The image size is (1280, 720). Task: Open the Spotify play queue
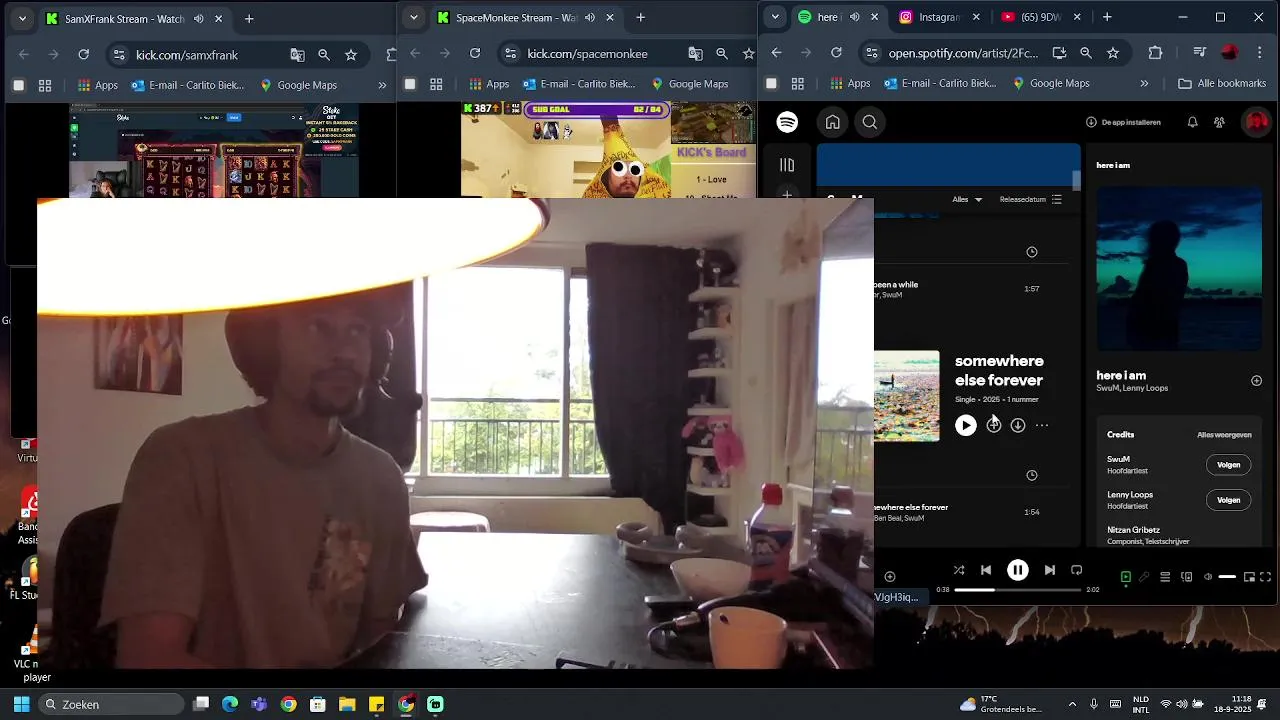[x=1165, y=577]
